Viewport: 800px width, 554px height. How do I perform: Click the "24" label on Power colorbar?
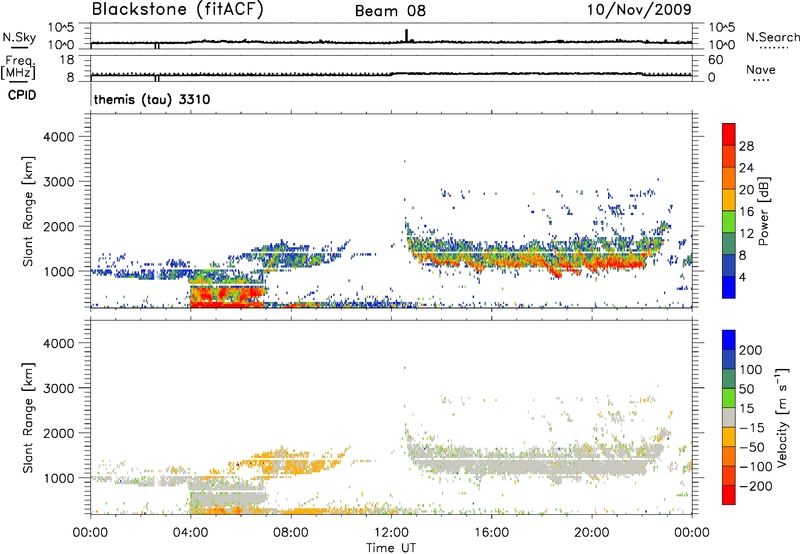(746, 168)
